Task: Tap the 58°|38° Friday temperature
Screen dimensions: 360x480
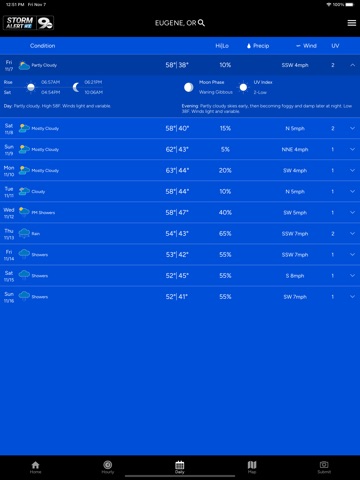Action: [x=177, y=65]
